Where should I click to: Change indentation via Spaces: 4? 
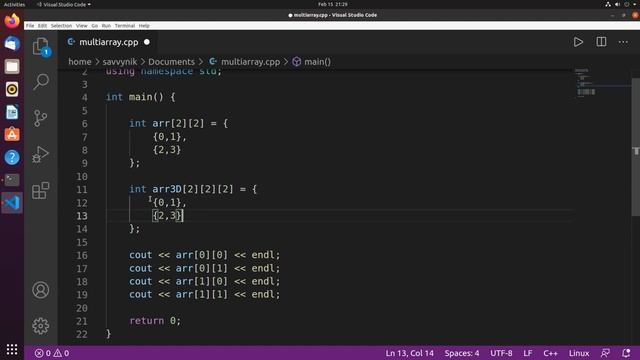[x=462, y=353]
